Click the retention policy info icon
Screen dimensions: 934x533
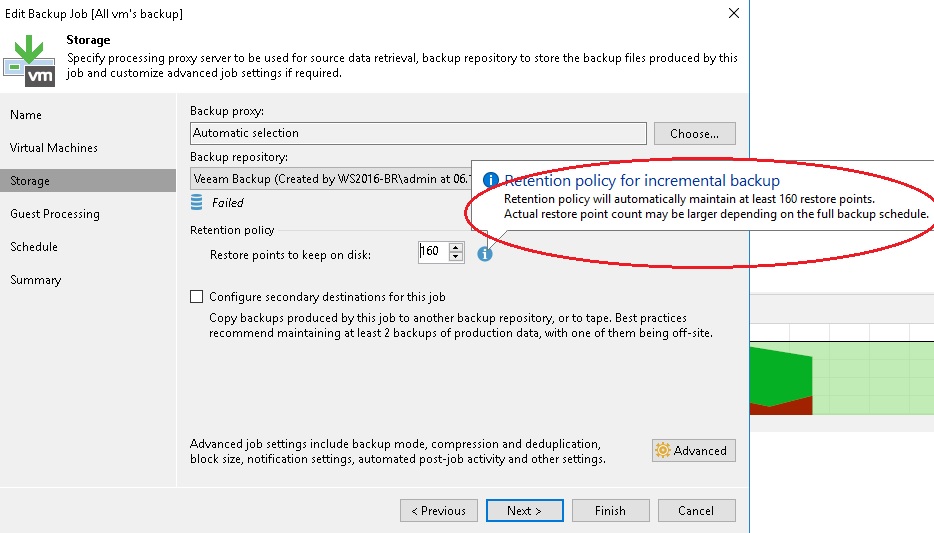click(484, 254)
